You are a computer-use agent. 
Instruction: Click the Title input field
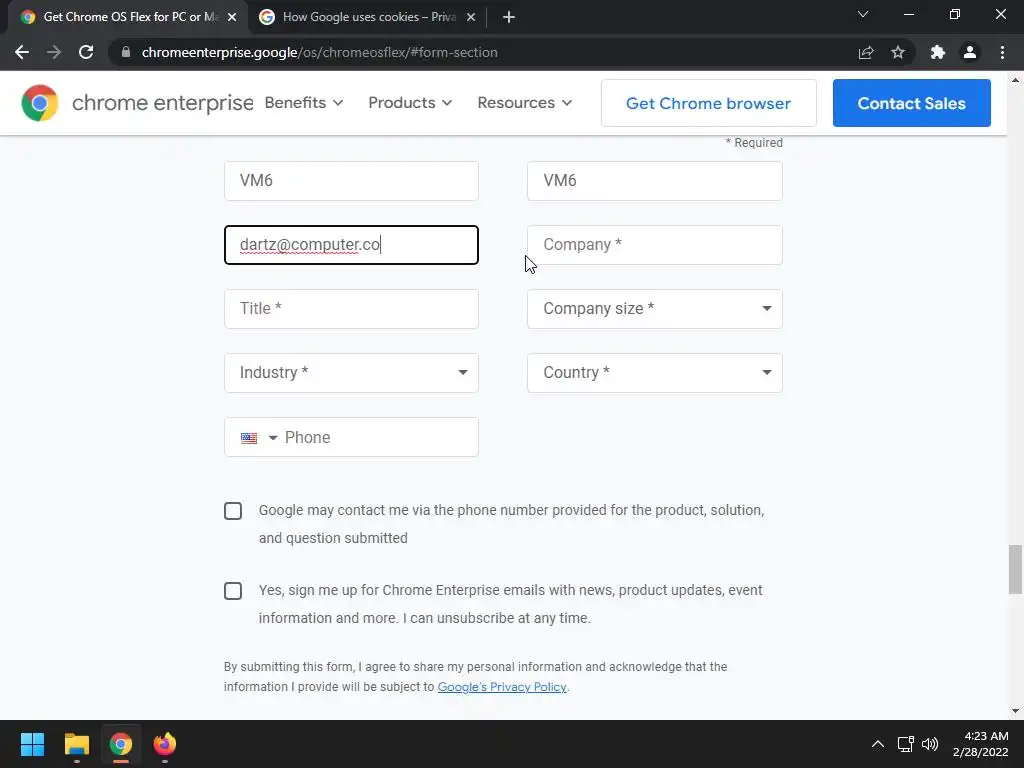(351, 309)
